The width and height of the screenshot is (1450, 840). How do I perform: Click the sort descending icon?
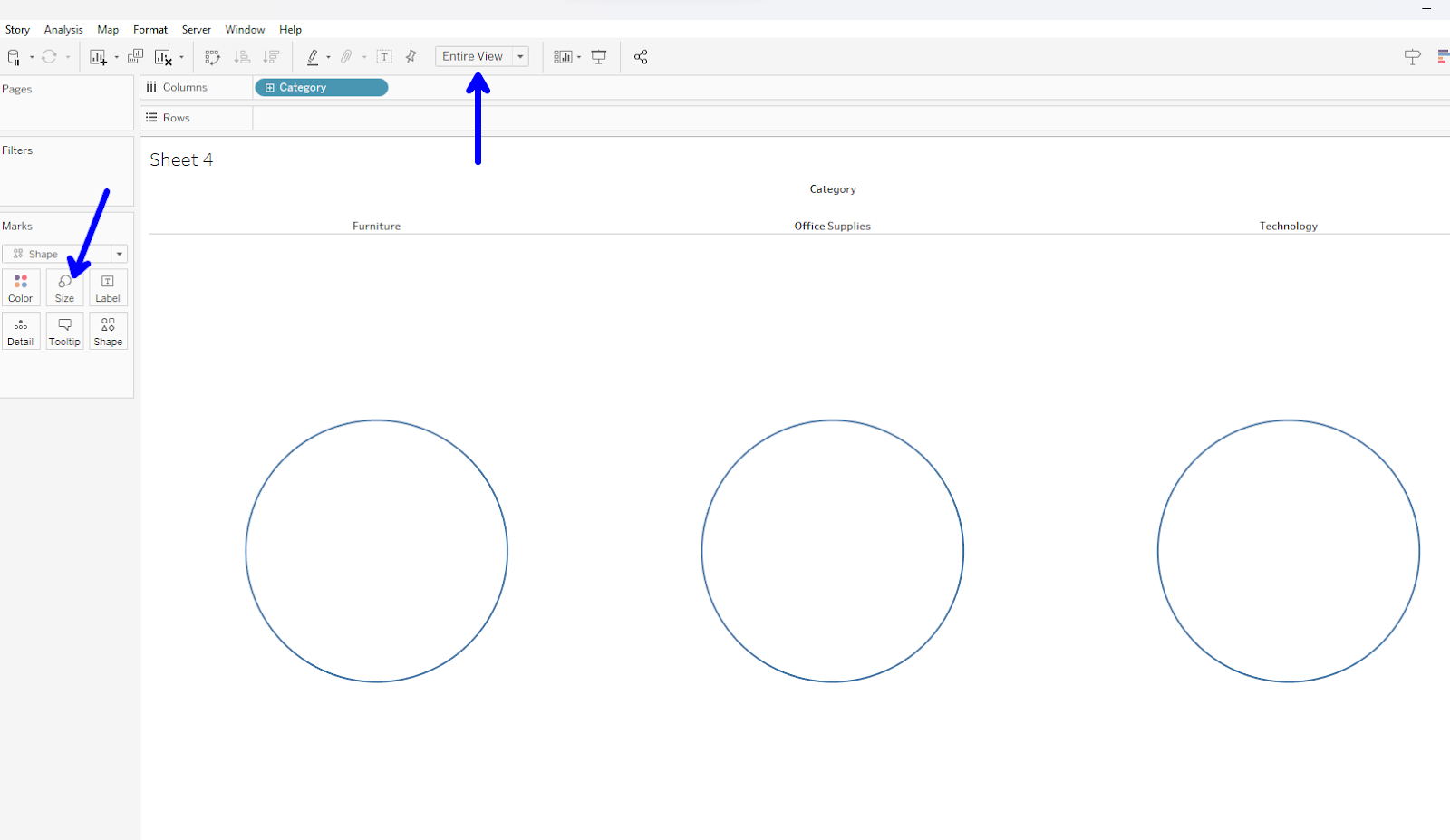(271, 57)
